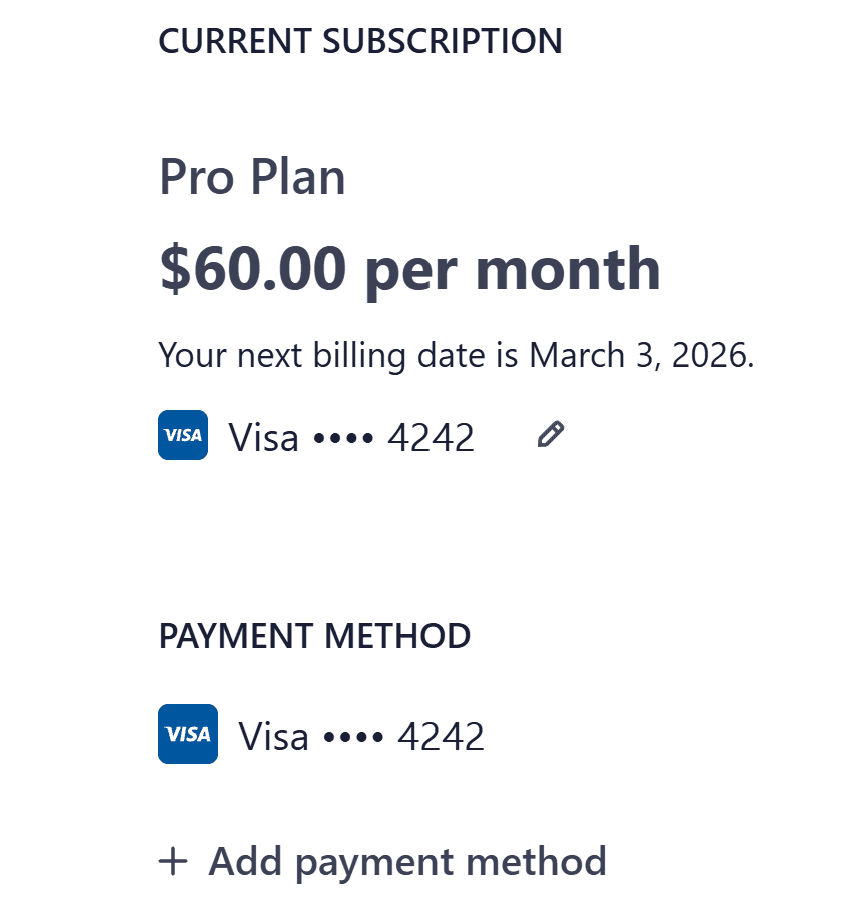The height and width of the screenshot is (907, 855).
Task: Click the plus icon next to Add payment method
Action: [175, 861]
